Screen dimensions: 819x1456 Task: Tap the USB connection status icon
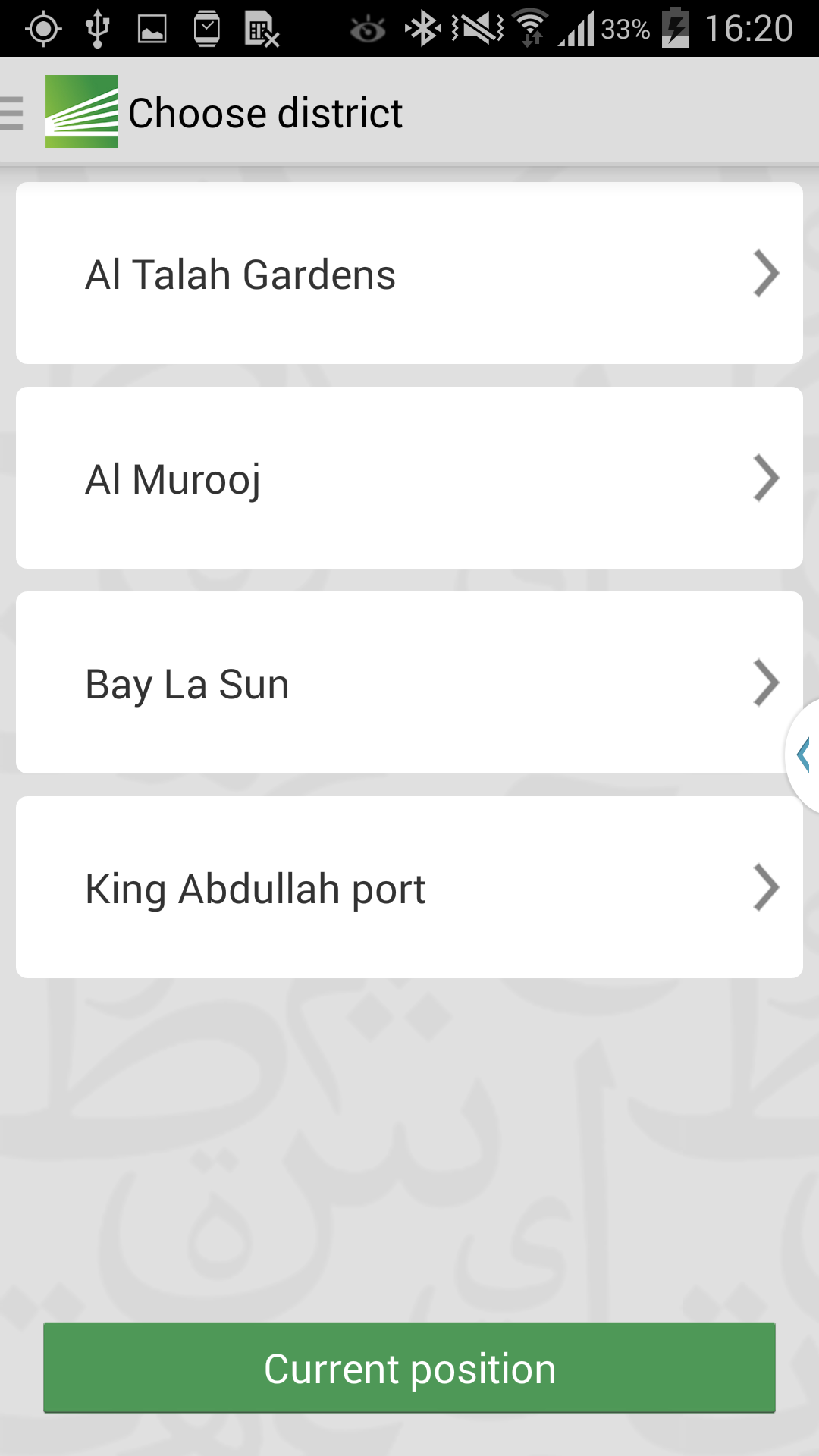98,30
